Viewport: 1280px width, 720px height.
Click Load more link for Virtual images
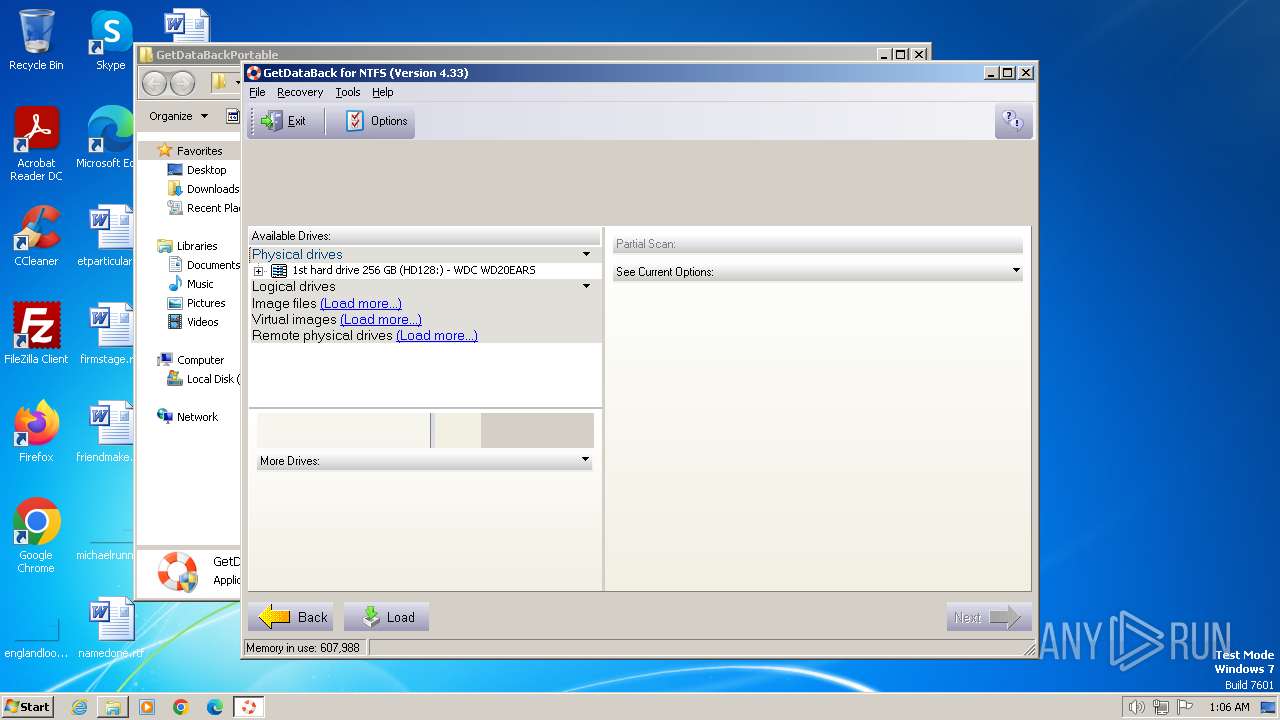pyautogui.click(x=381, y=319)
